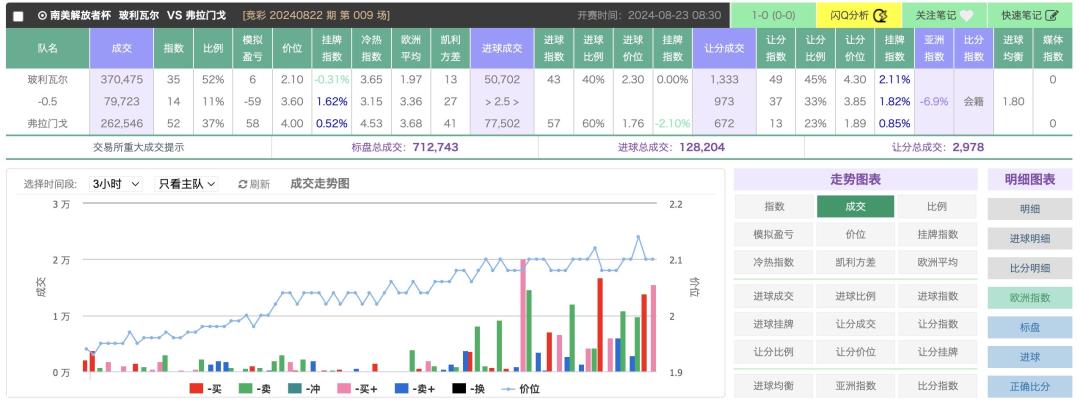Toggle the green 卖 legend series
This screenshot has width=1080, height=401.
[254, 389]
